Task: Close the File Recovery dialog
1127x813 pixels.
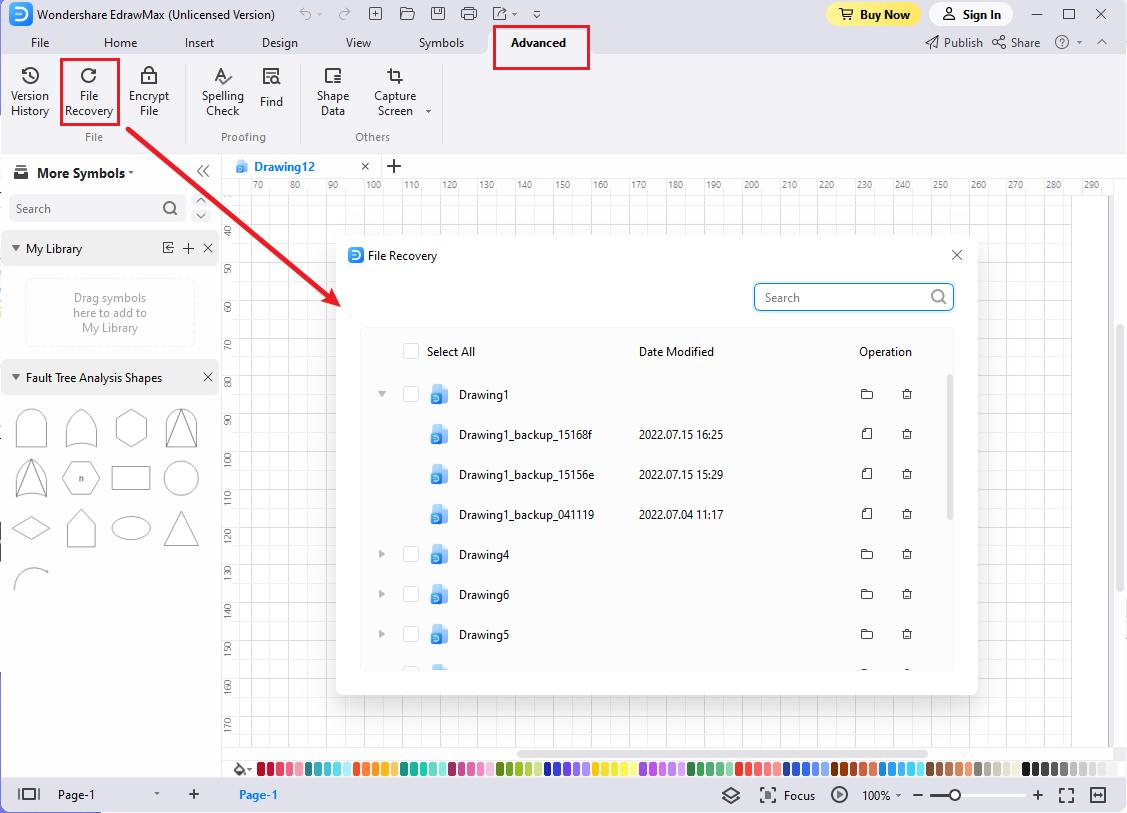Action: (x=957, y=255)
